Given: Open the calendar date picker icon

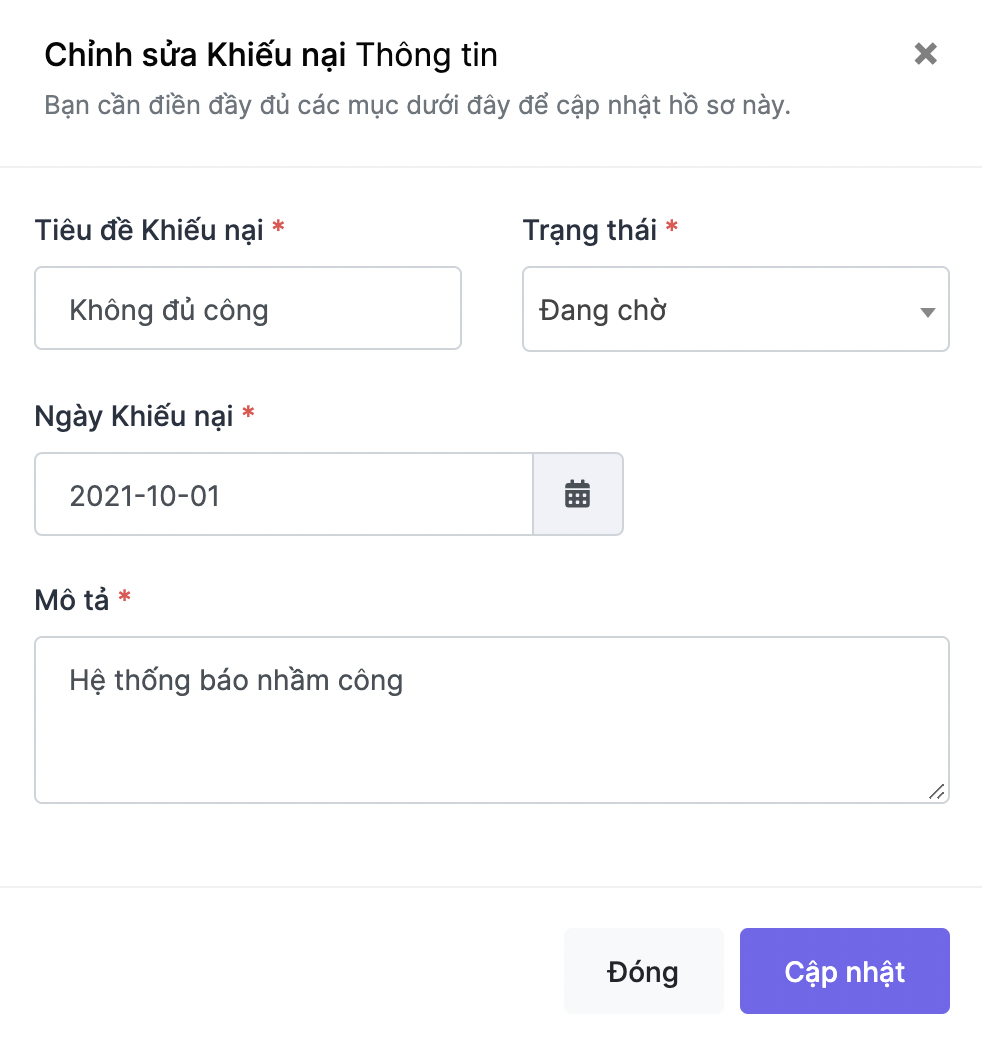Looking at the screenshot, I should (577, 494).
